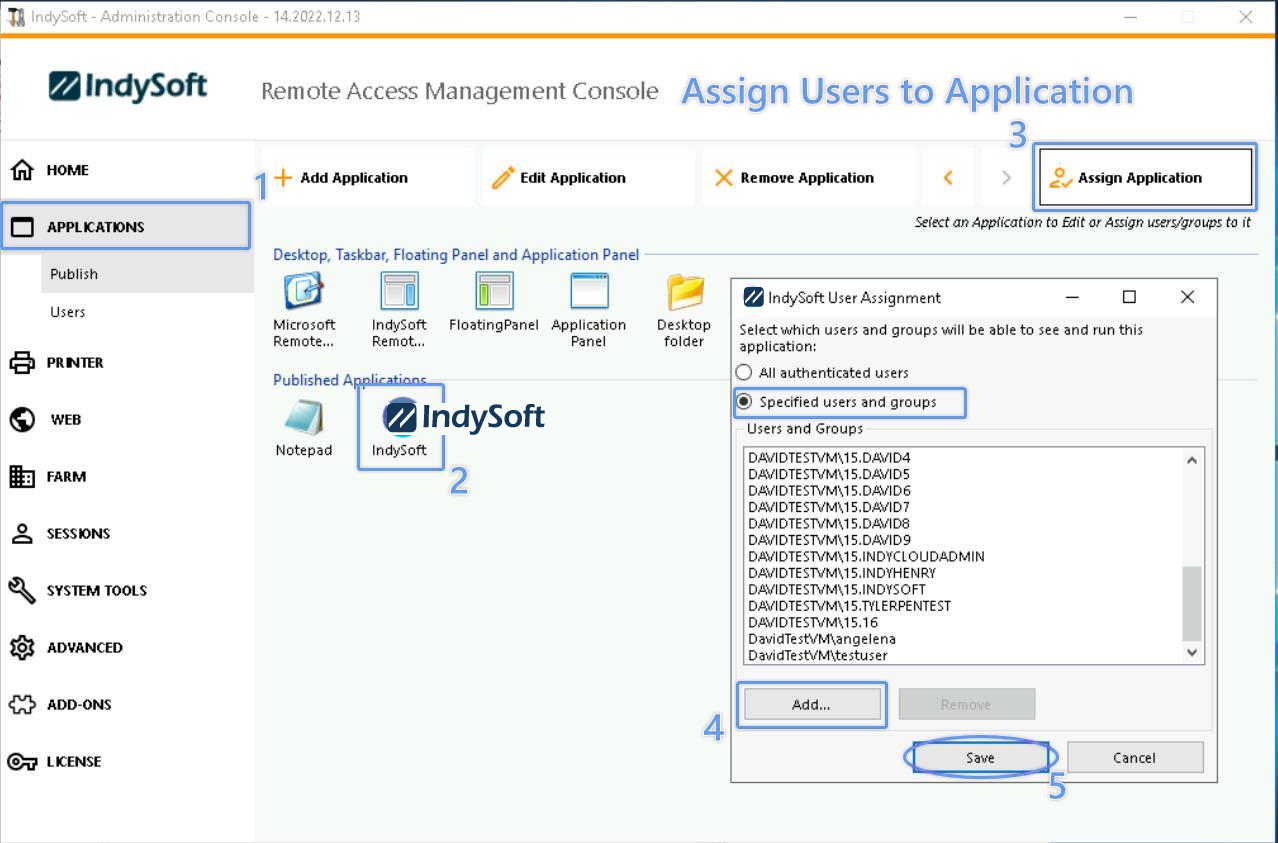Click the next grey arrow
The height and width of the screenshot is (843, 1278).
1006,177
